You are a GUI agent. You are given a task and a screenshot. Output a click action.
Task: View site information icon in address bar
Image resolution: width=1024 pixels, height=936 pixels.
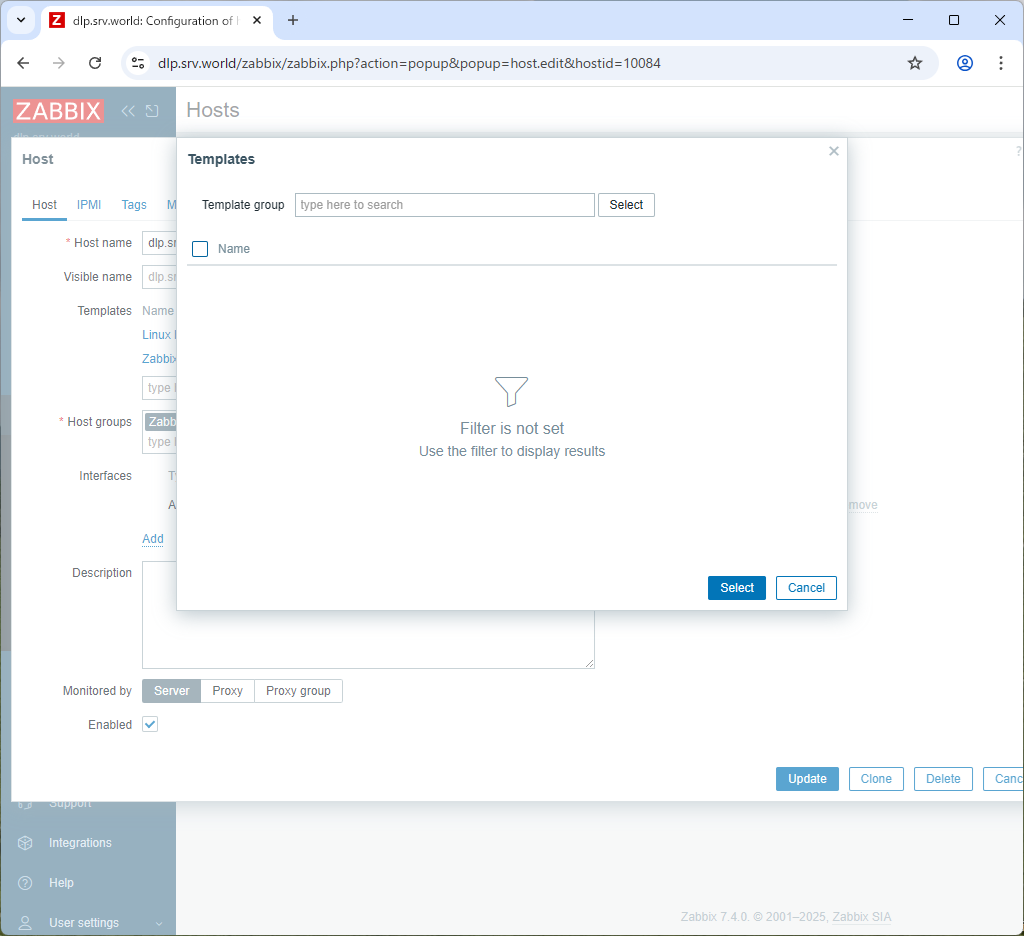tap(138, 63)
